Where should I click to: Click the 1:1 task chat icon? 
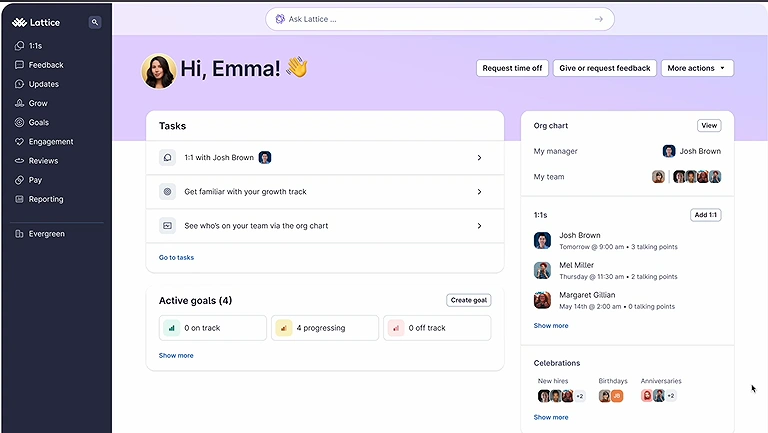point(168,157)
